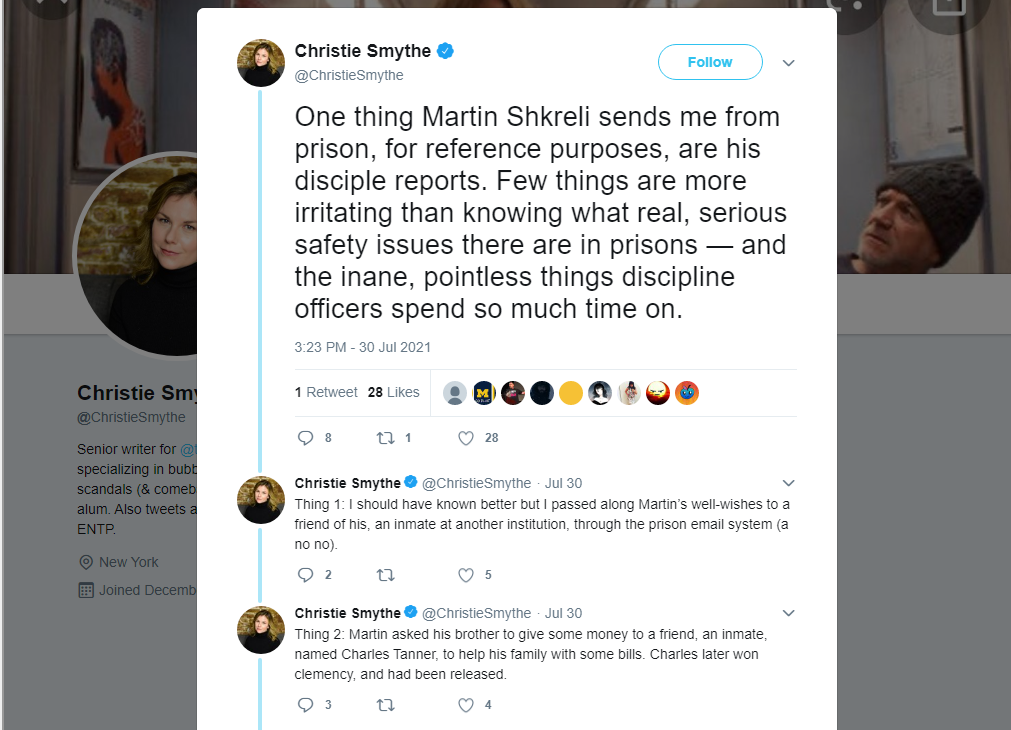
Task: Expand options for the Thing 1 tweet
Action: [788, 483]
